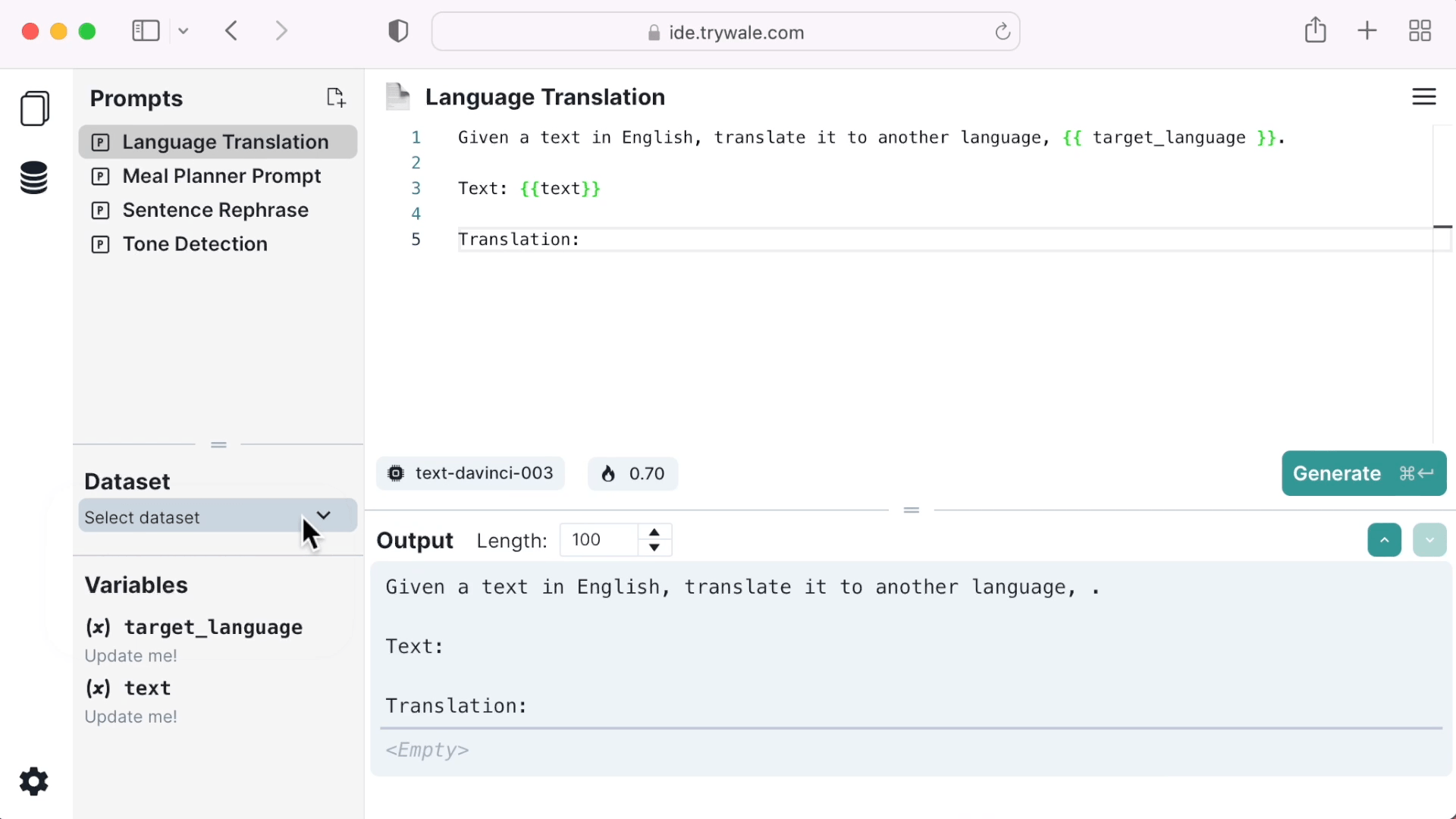Image resolution: width=1456 pixels, height=819 pixels.
Task: Open the hamburger menu in editor header
Action: coord(1423,97)
